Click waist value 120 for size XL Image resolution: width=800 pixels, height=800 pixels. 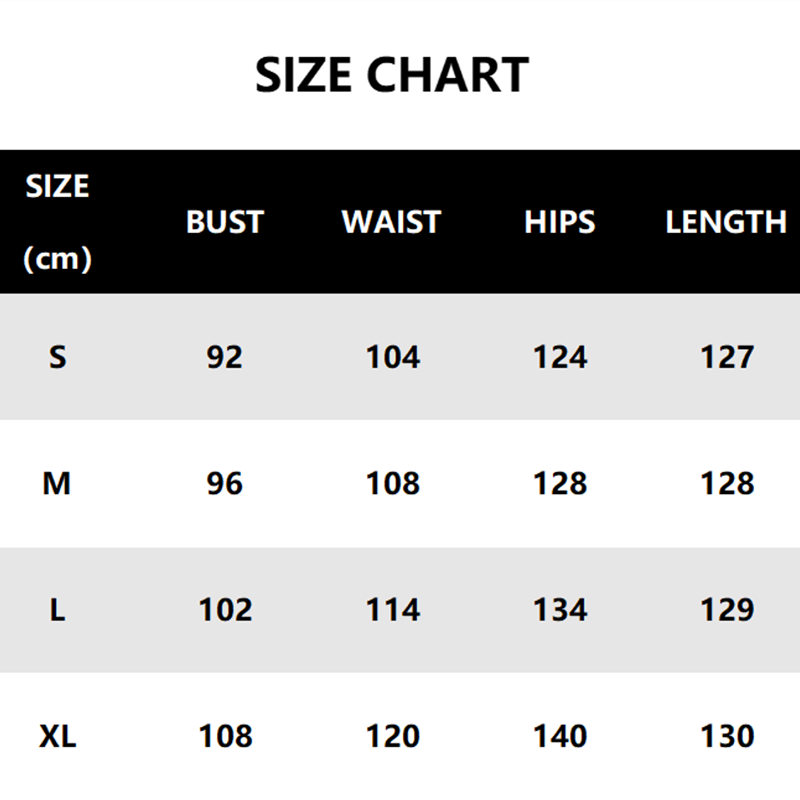(x=392, y=737)
